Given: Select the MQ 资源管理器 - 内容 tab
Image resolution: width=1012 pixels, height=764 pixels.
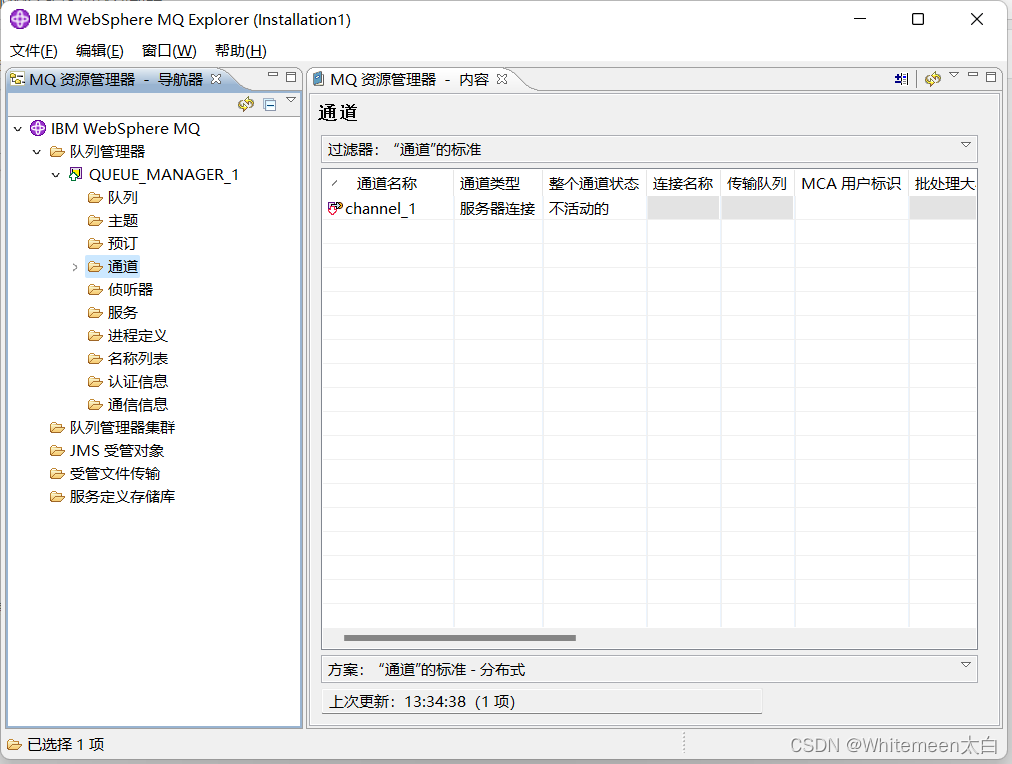Looking at the screenshot, I should click(x=409, y=79).
